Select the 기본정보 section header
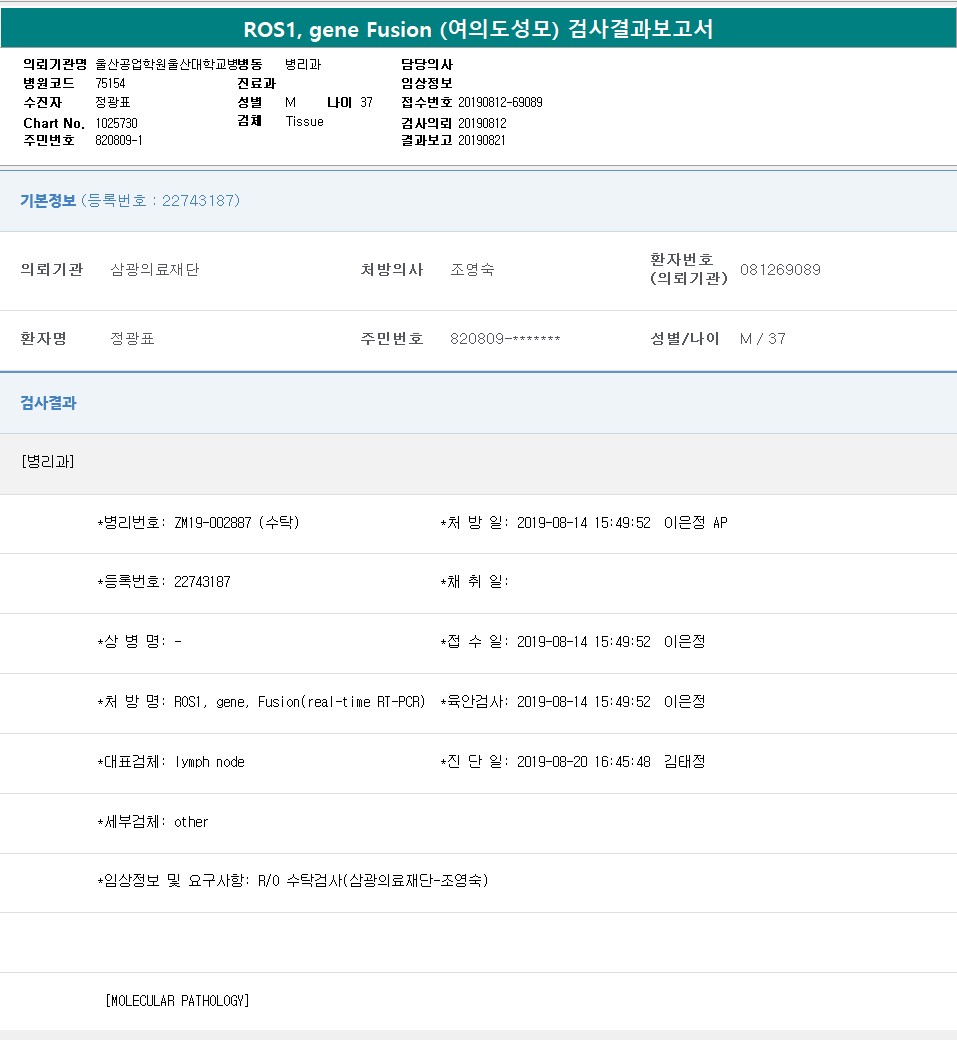 point(48,201)
